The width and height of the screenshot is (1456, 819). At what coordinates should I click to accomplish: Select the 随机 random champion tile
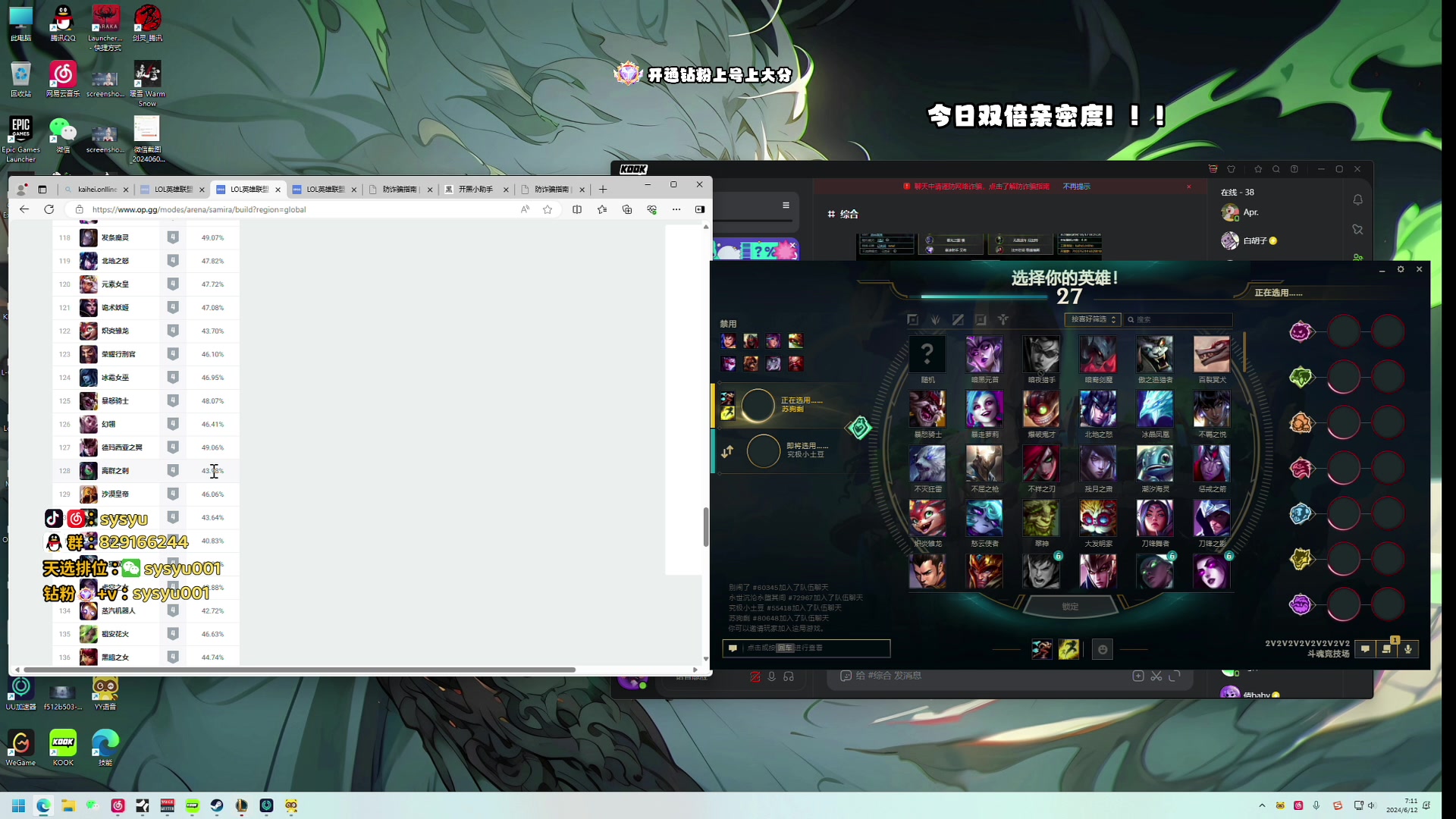(x=927, y=355)
